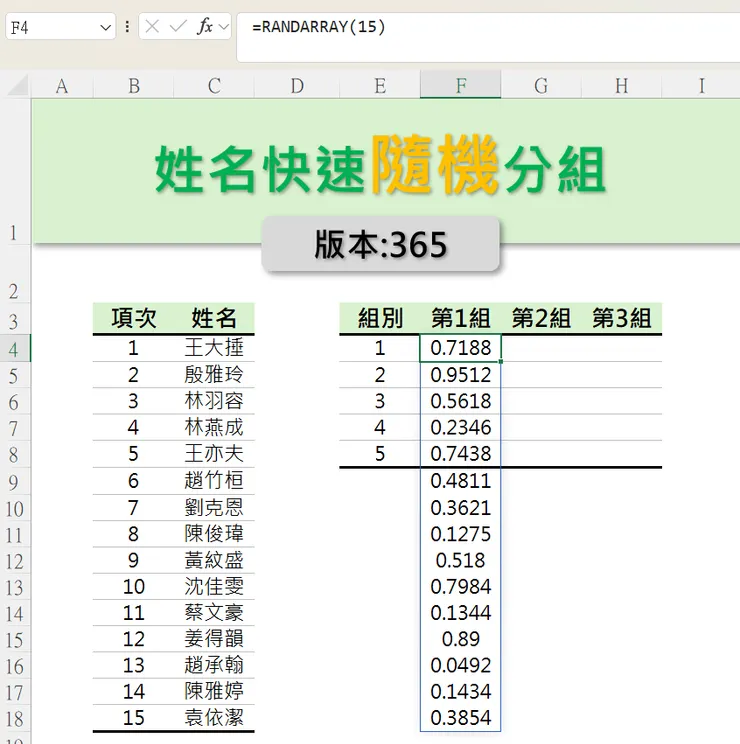Click the cell with value 0.7438
Viewport: 740px width, 744px height.
tap(461, 454)
